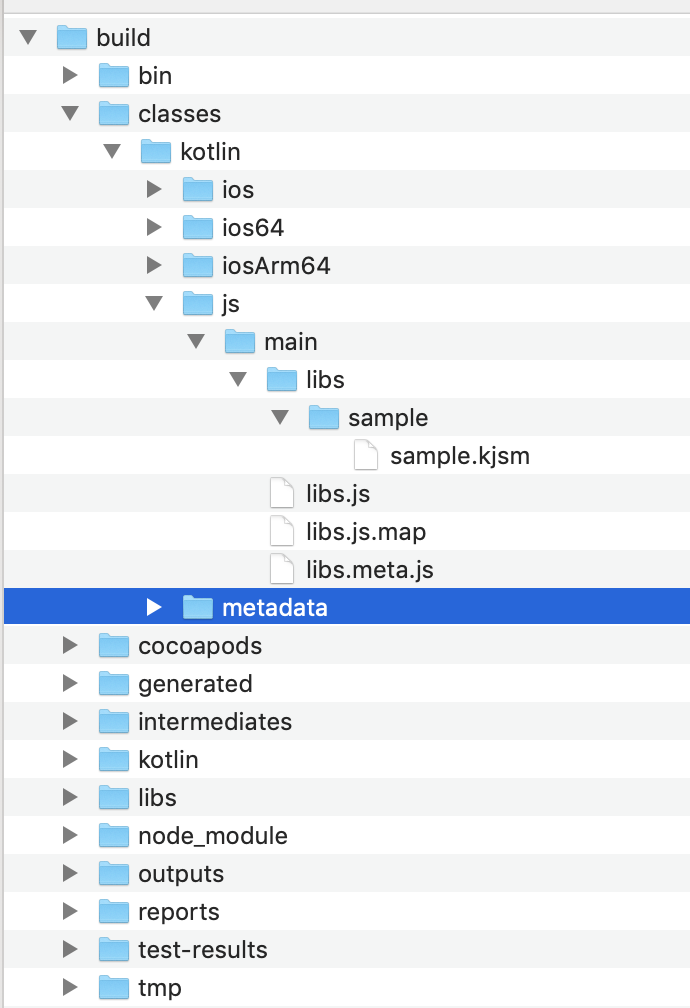
Task: Click the cocoapods folder icon
Action: [113, 645]
